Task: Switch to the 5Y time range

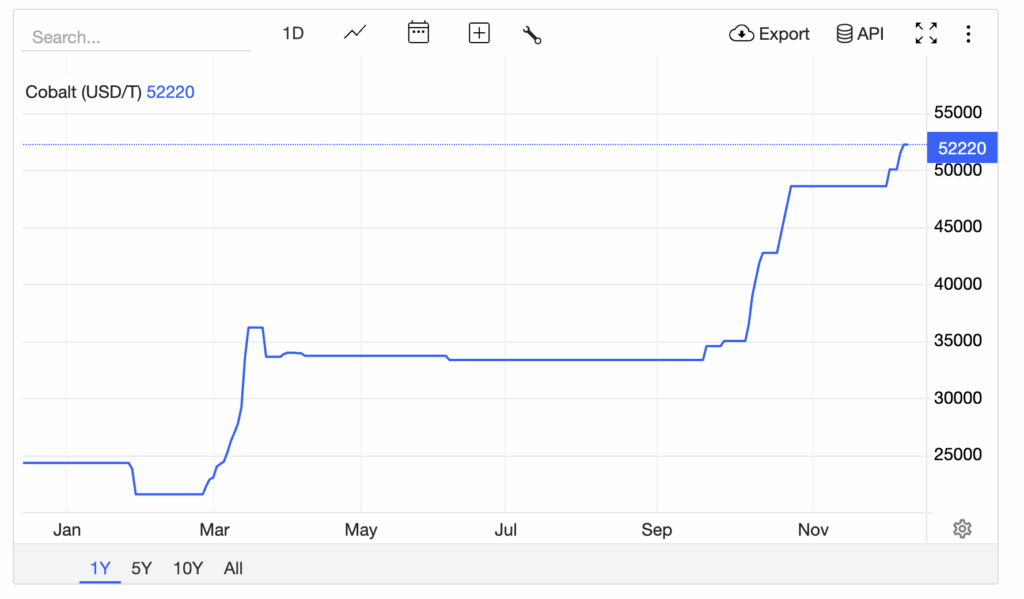Action: 142,568
